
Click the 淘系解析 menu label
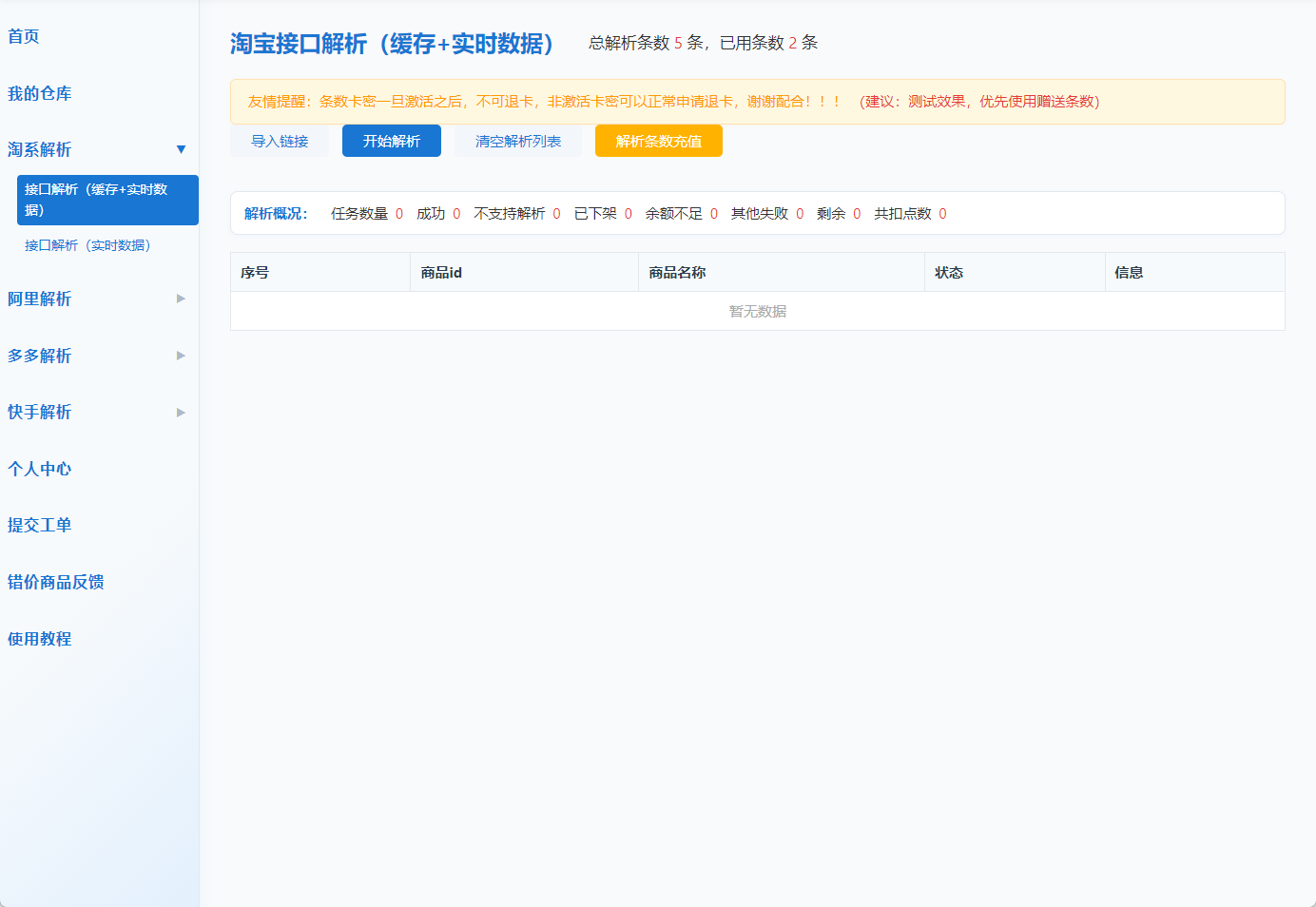tap(40, 149)
